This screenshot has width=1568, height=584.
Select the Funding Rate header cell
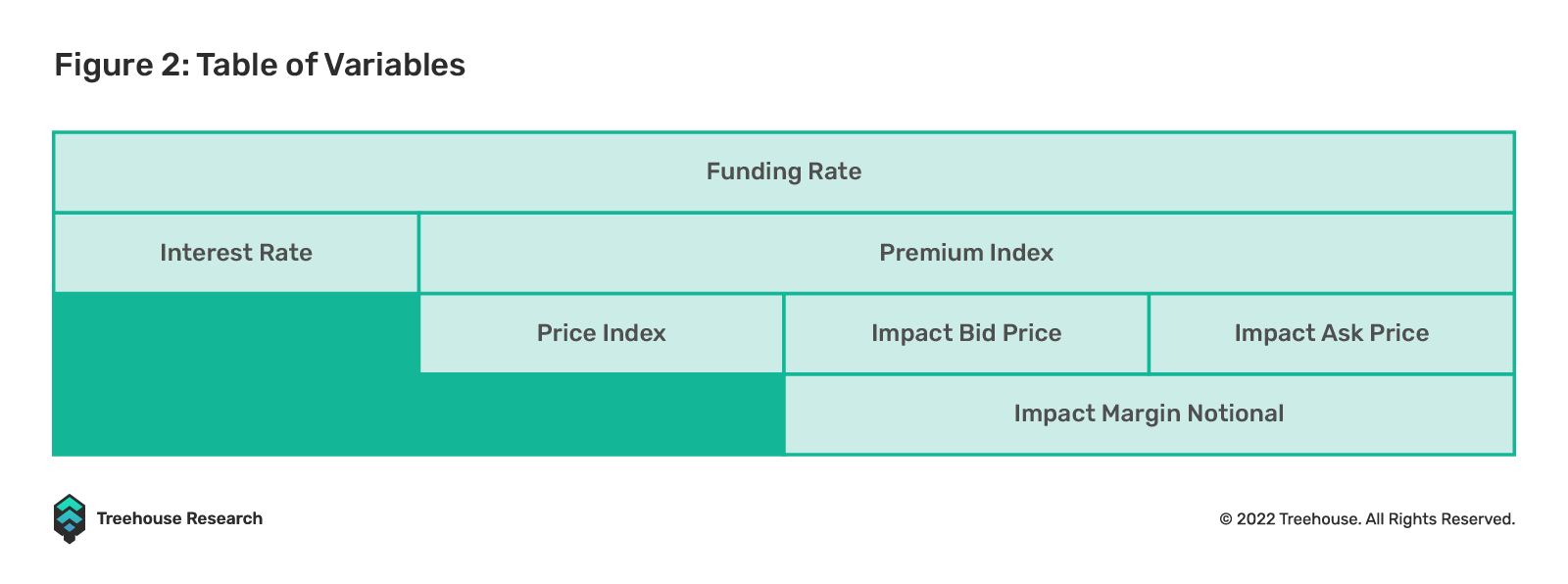[x=784, y=171]
